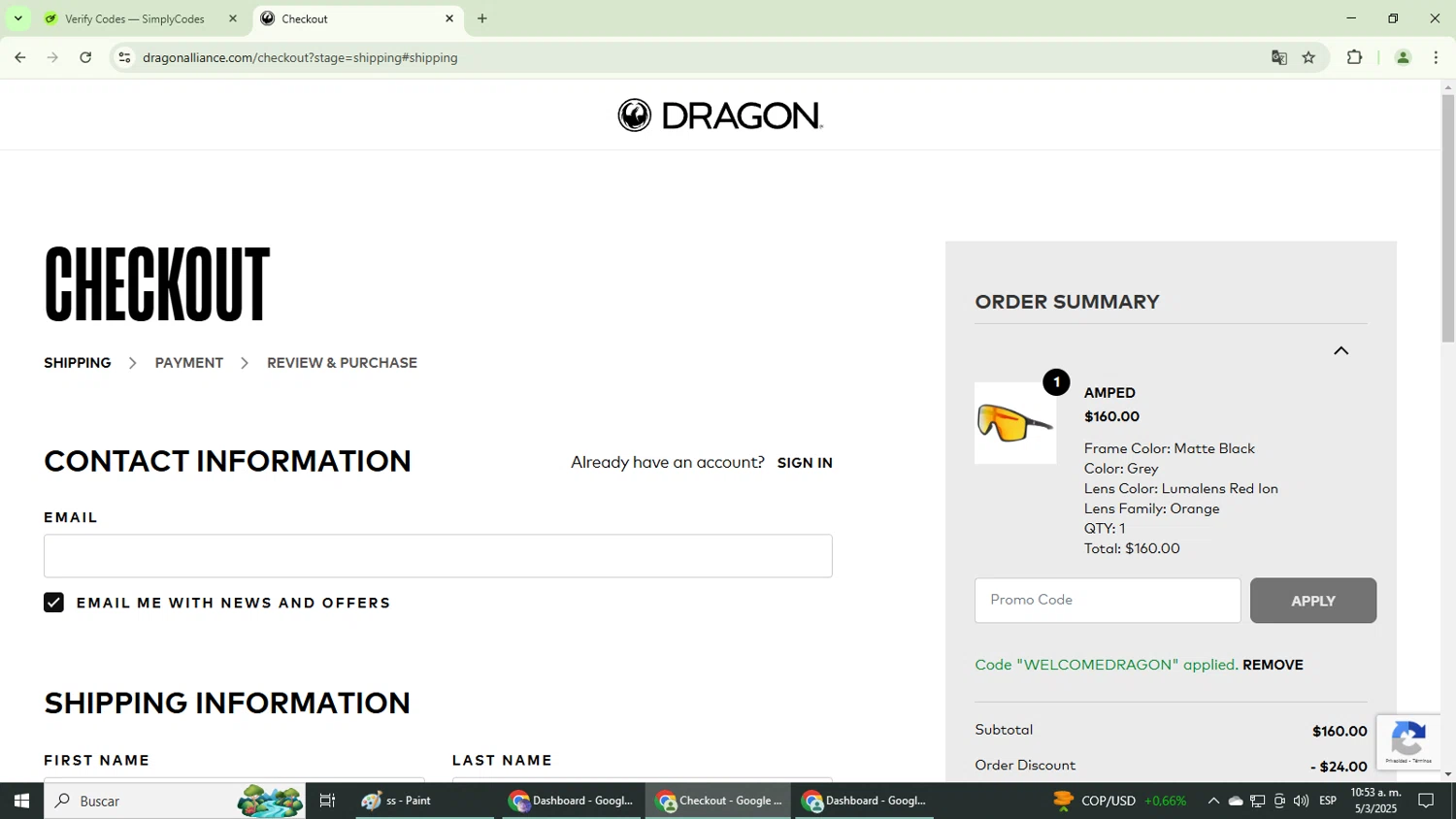
Task: Open Chrome extensions puzzle icon
Action: [x=1355, y=57]
